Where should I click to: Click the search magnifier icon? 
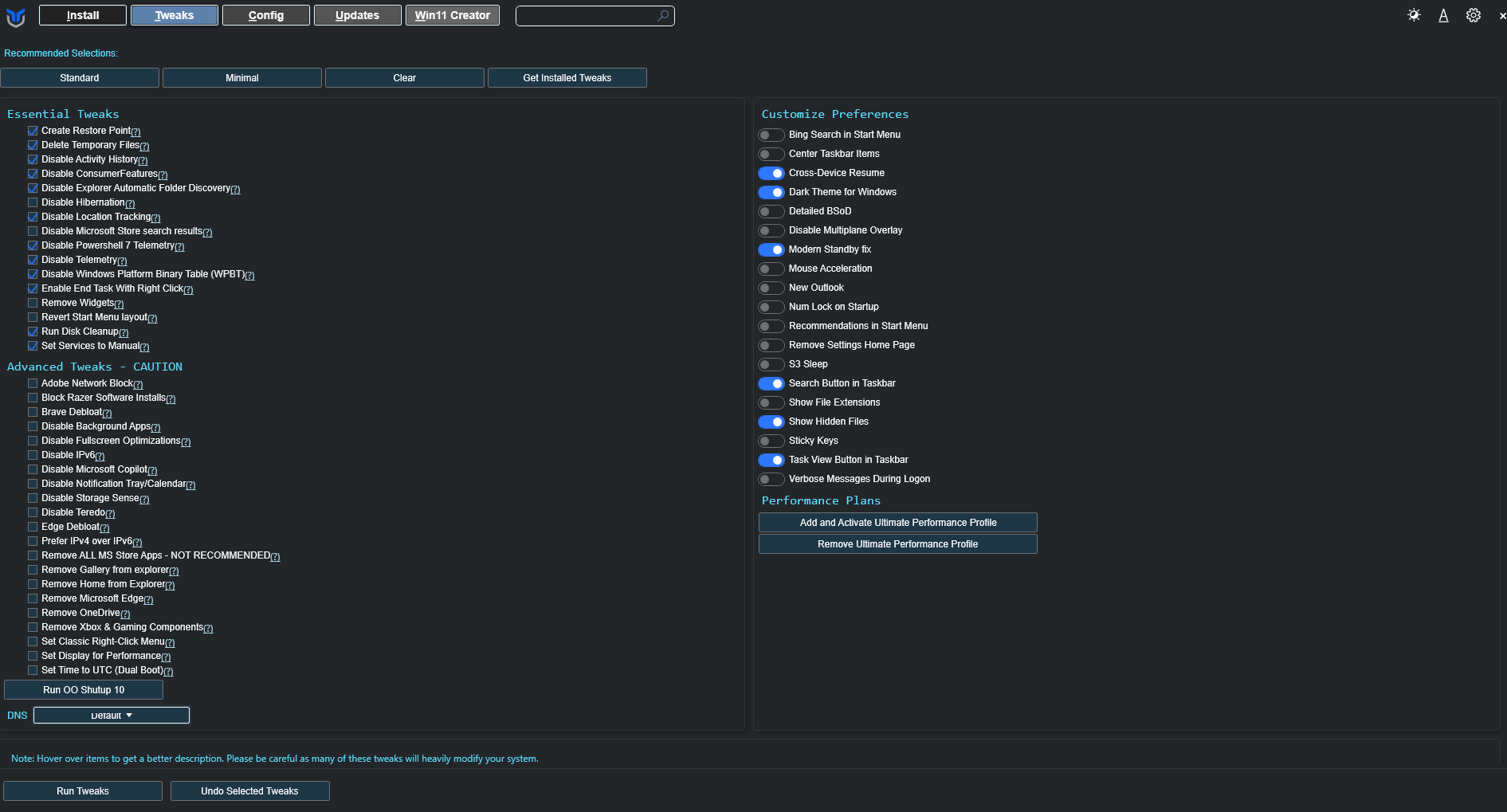(663, 15)
